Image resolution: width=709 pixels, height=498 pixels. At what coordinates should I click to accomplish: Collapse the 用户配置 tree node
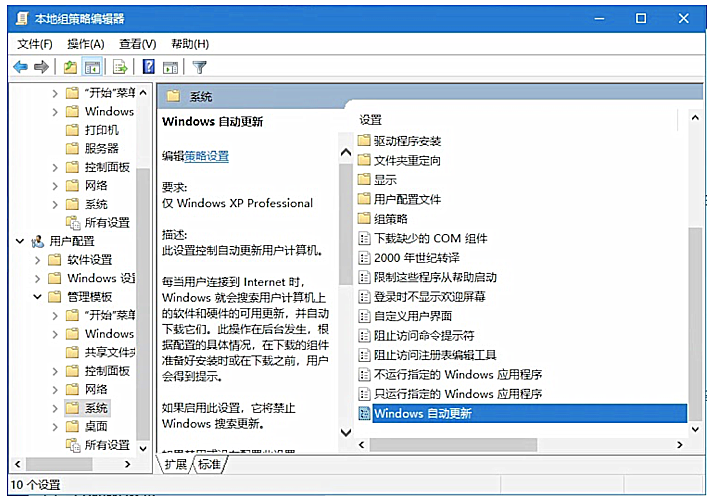(x=22, y=241)
